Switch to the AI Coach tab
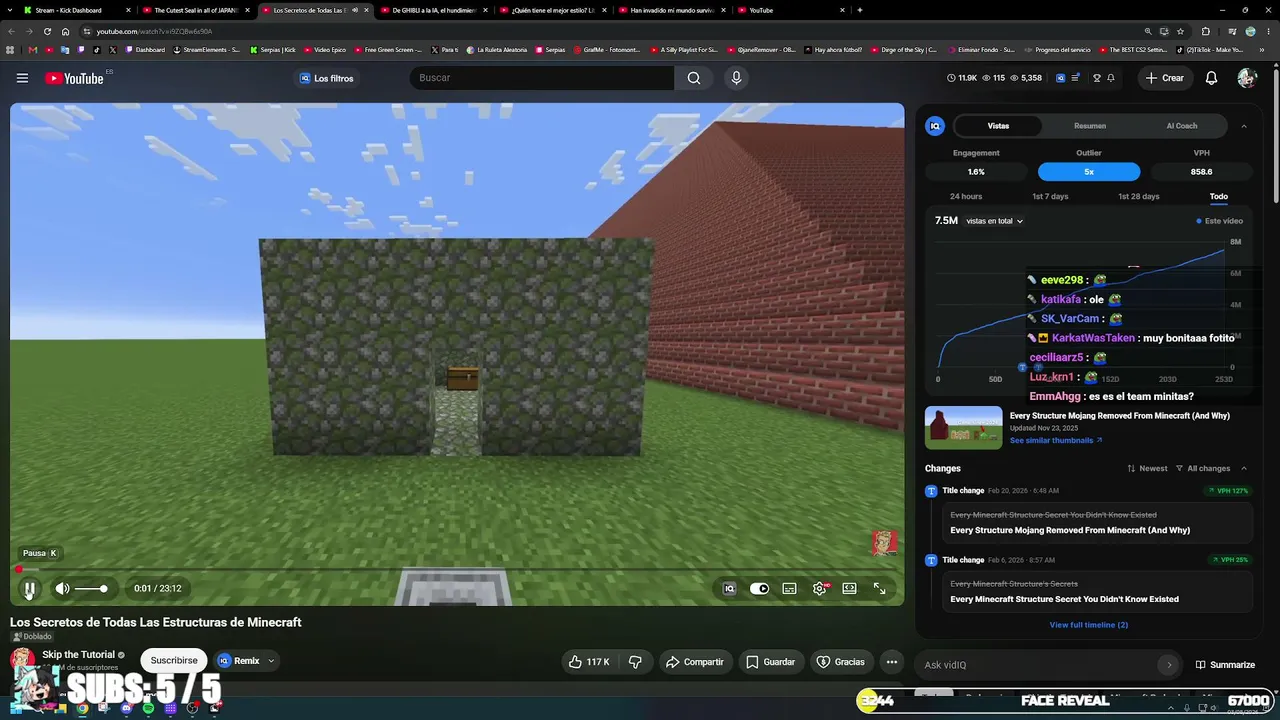Screen dimensions: 1280x720 point(1182,126)
